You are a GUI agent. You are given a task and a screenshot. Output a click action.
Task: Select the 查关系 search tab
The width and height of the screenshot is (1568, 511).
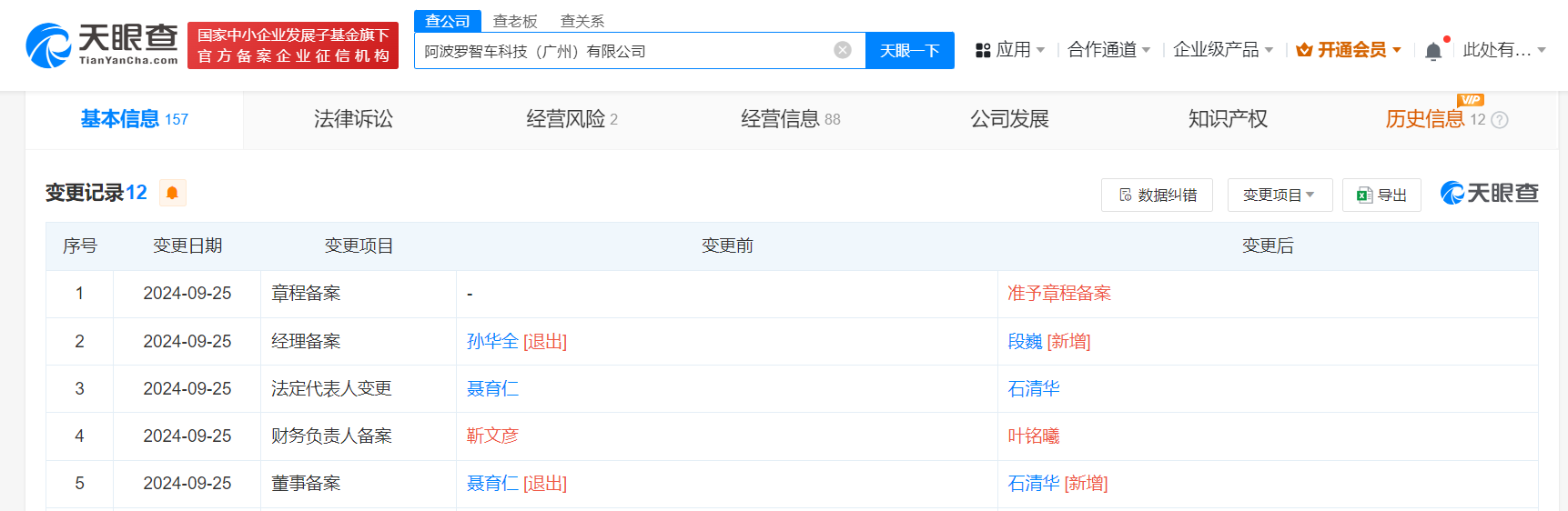(x=582, y=21)
